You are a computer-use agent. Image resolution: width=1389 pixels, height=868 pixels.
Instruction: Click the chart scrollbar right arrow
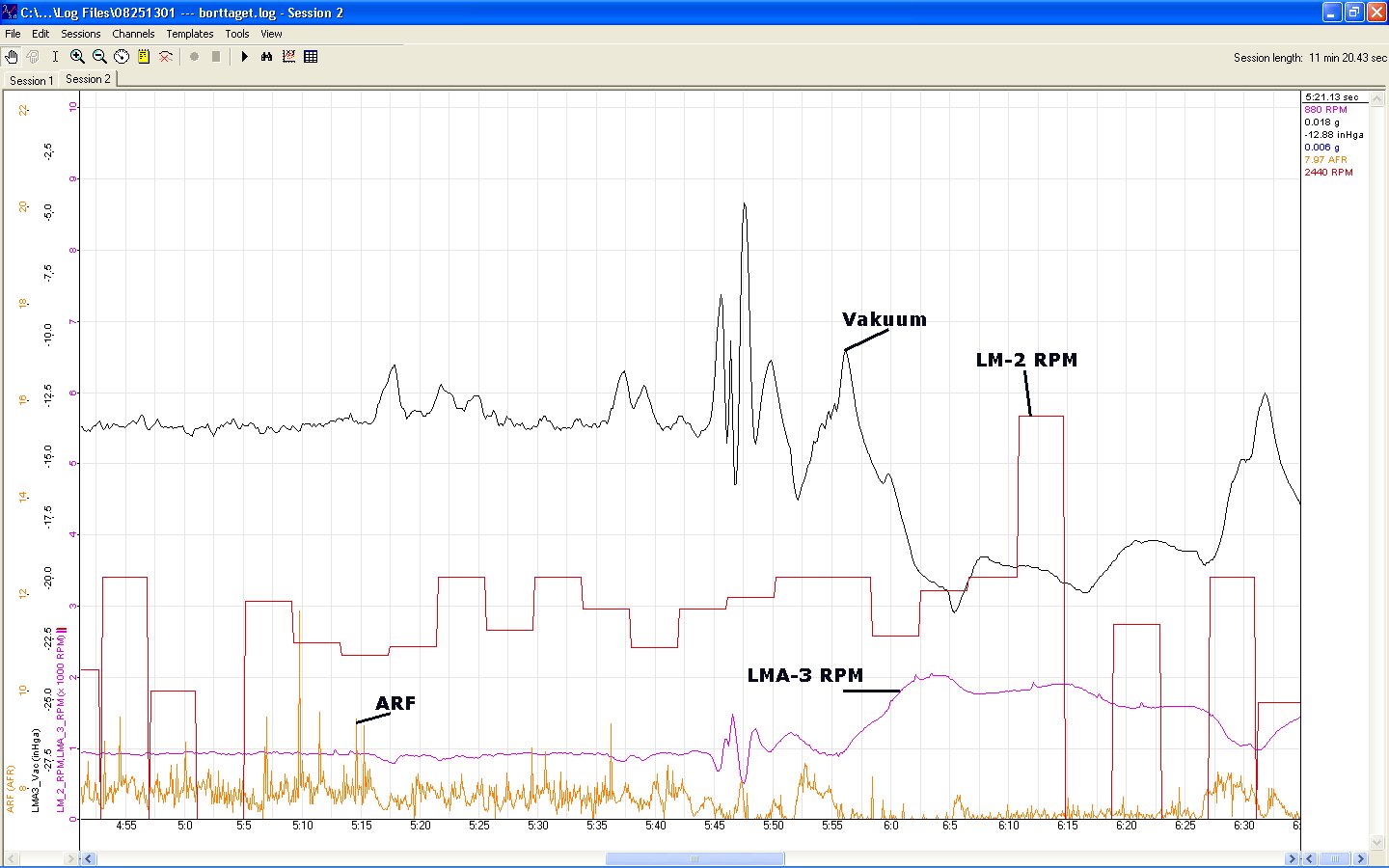pos(1292,858)
